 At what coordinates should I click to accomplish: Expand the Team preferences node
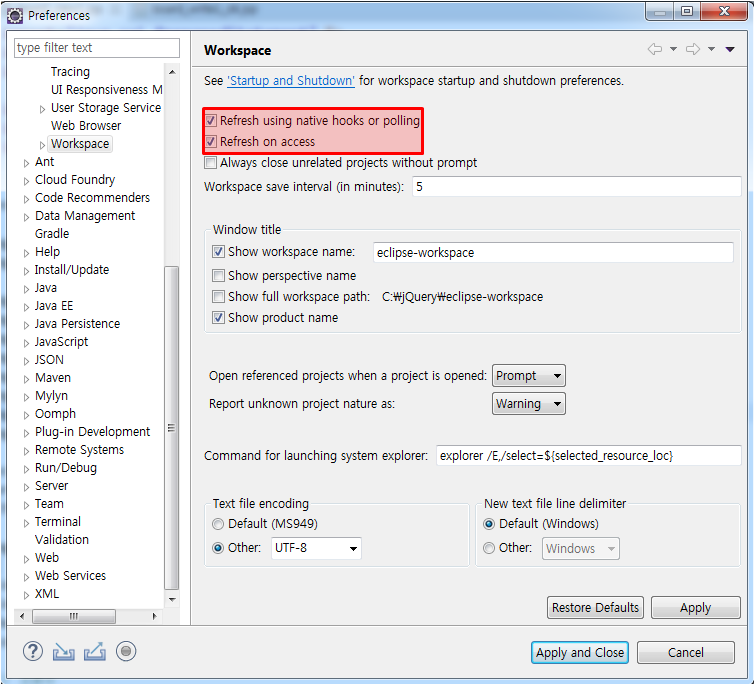(26, 505)
